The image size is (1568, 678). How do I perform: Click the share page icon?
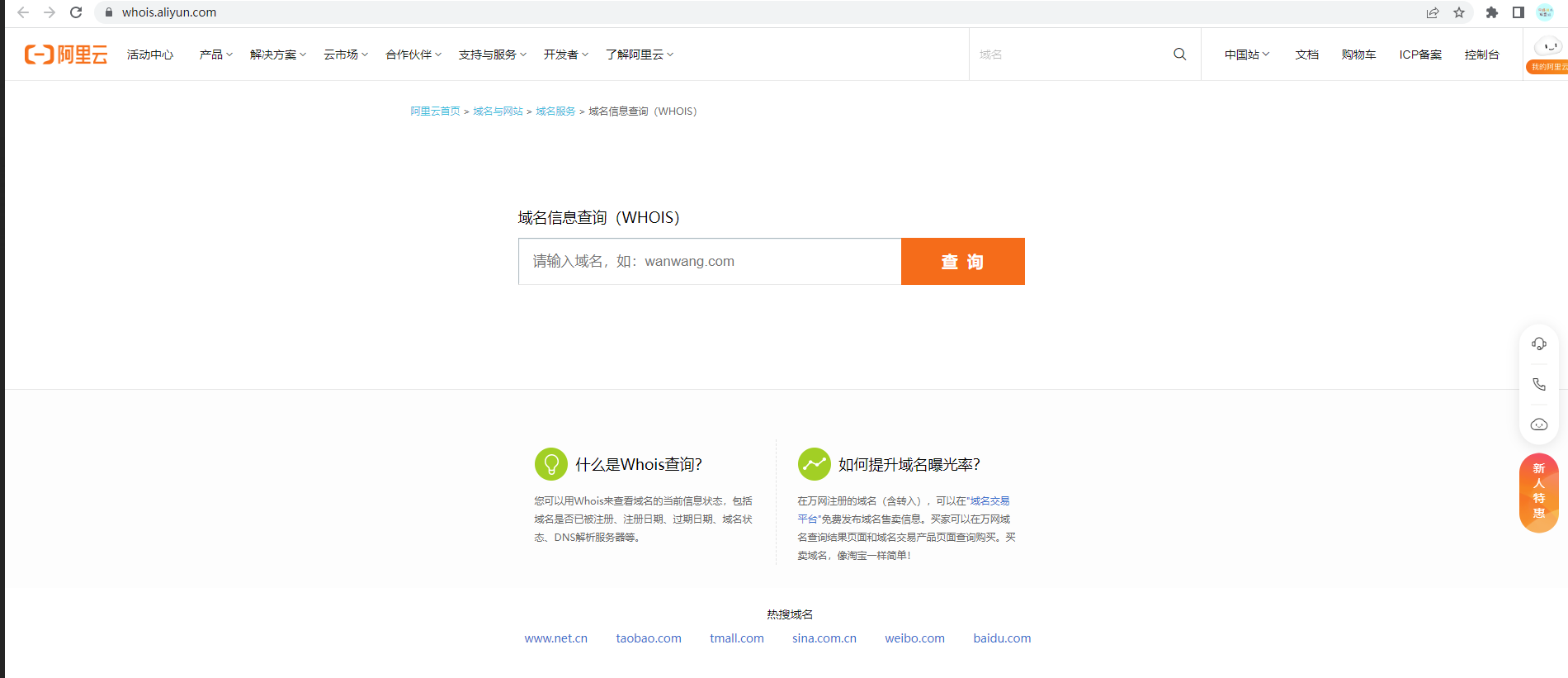click(1433, 12)
